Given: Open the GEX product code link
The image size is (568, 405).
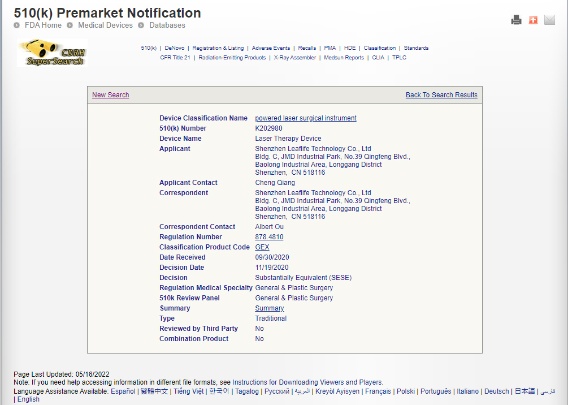Looking at the screenshot, I should point(262,247).
